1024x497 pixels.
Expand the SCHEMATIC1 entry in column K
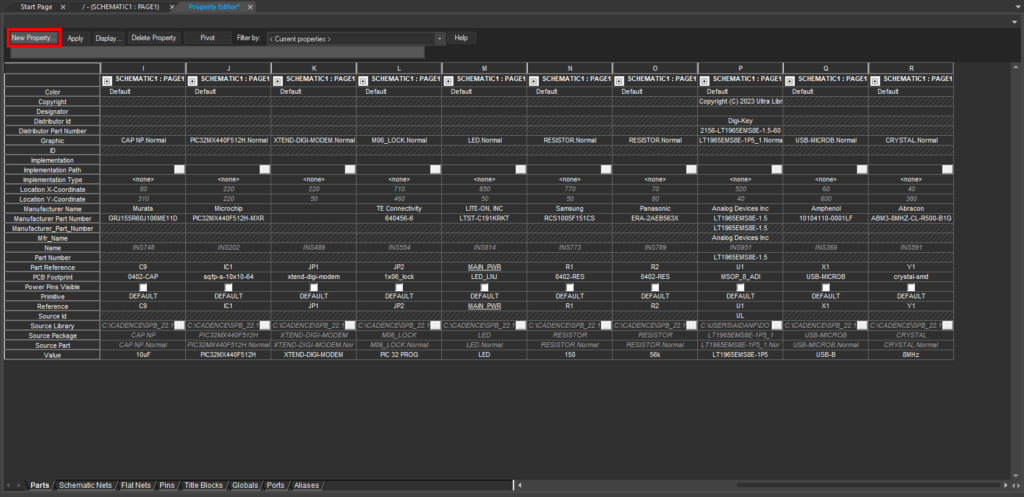278,81
